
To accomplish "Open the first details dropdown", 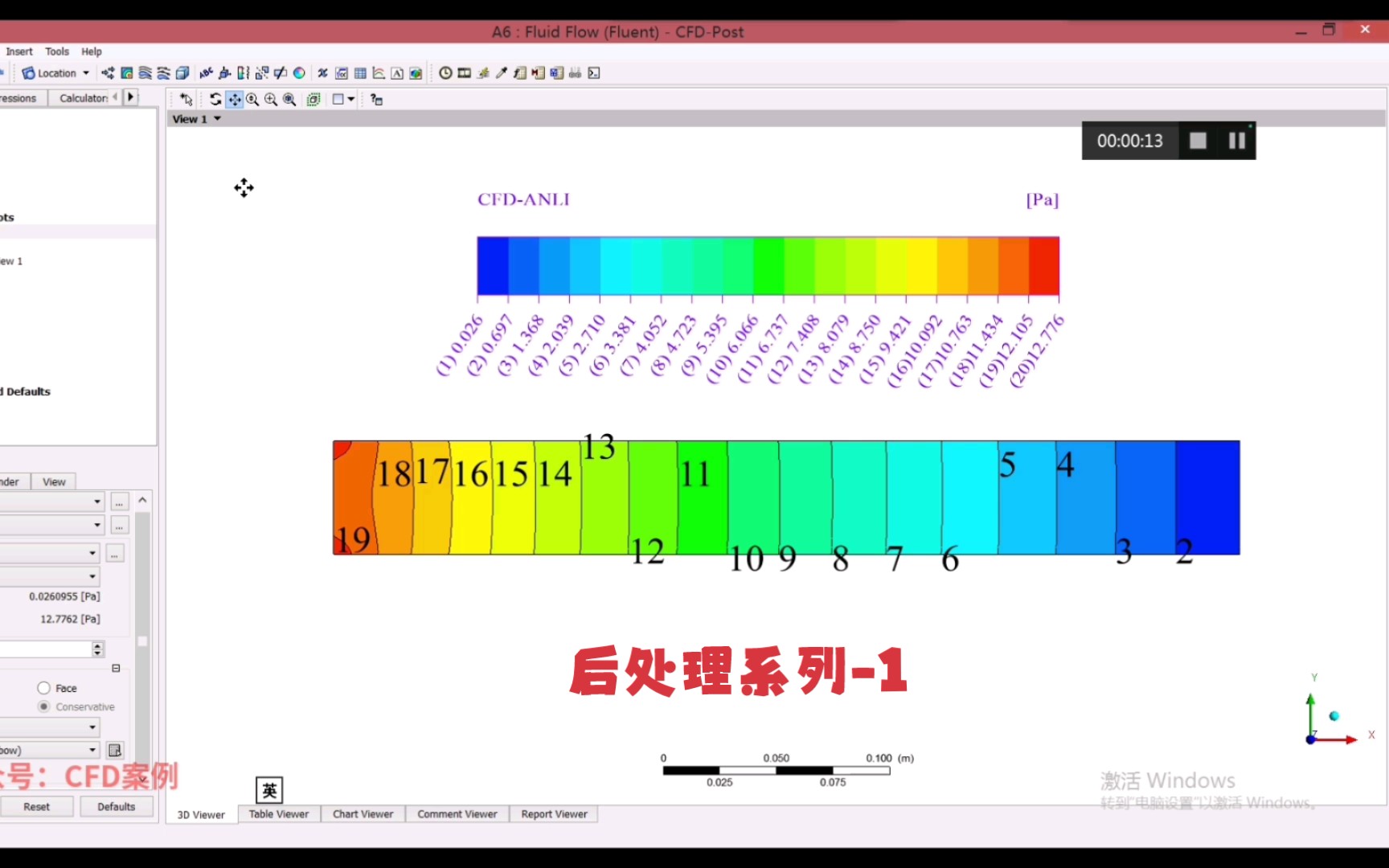I will tap(51, 502).
